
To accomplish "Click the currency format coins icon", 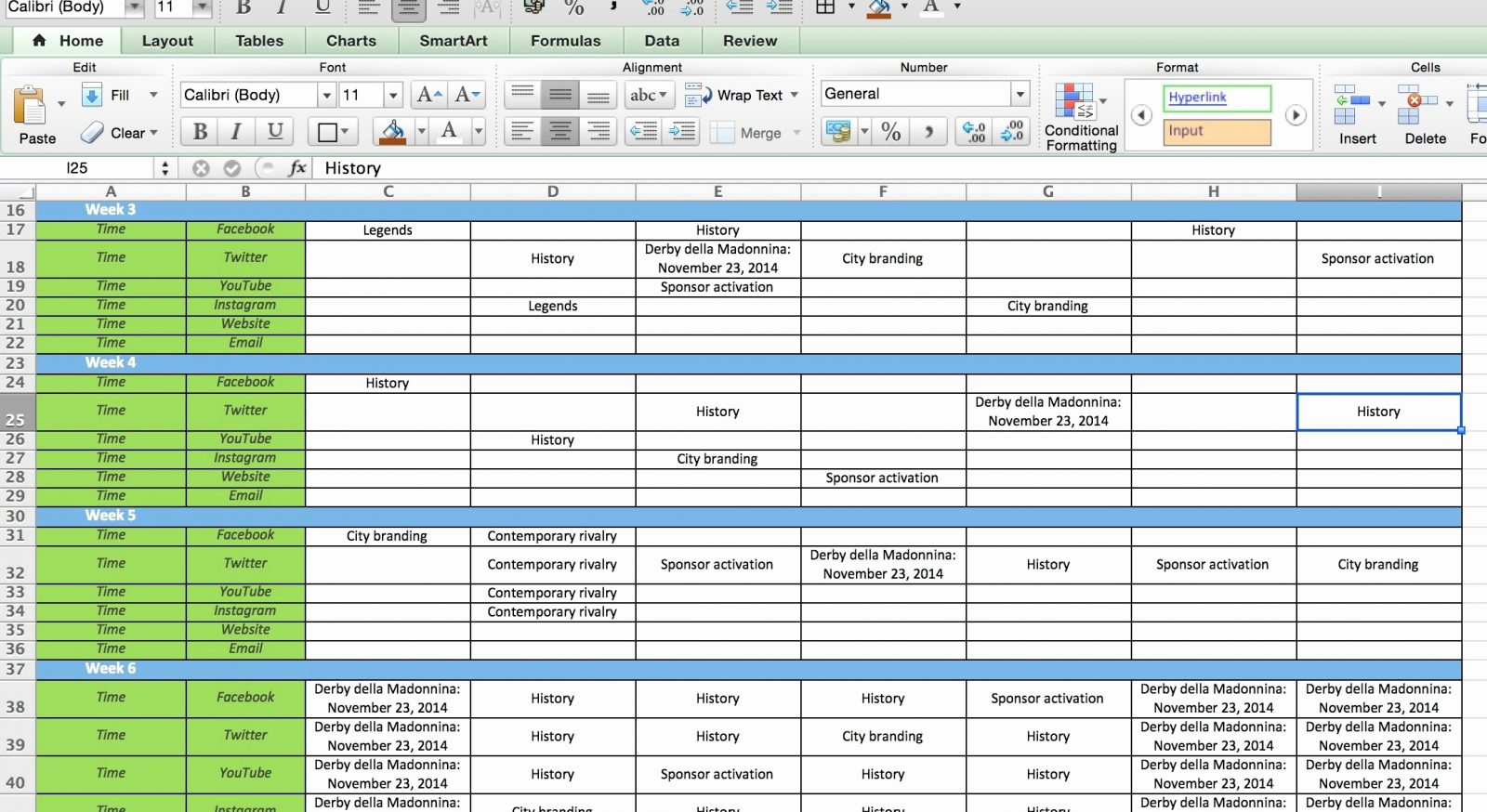I will pyautogui.click(x=838, y=132).
